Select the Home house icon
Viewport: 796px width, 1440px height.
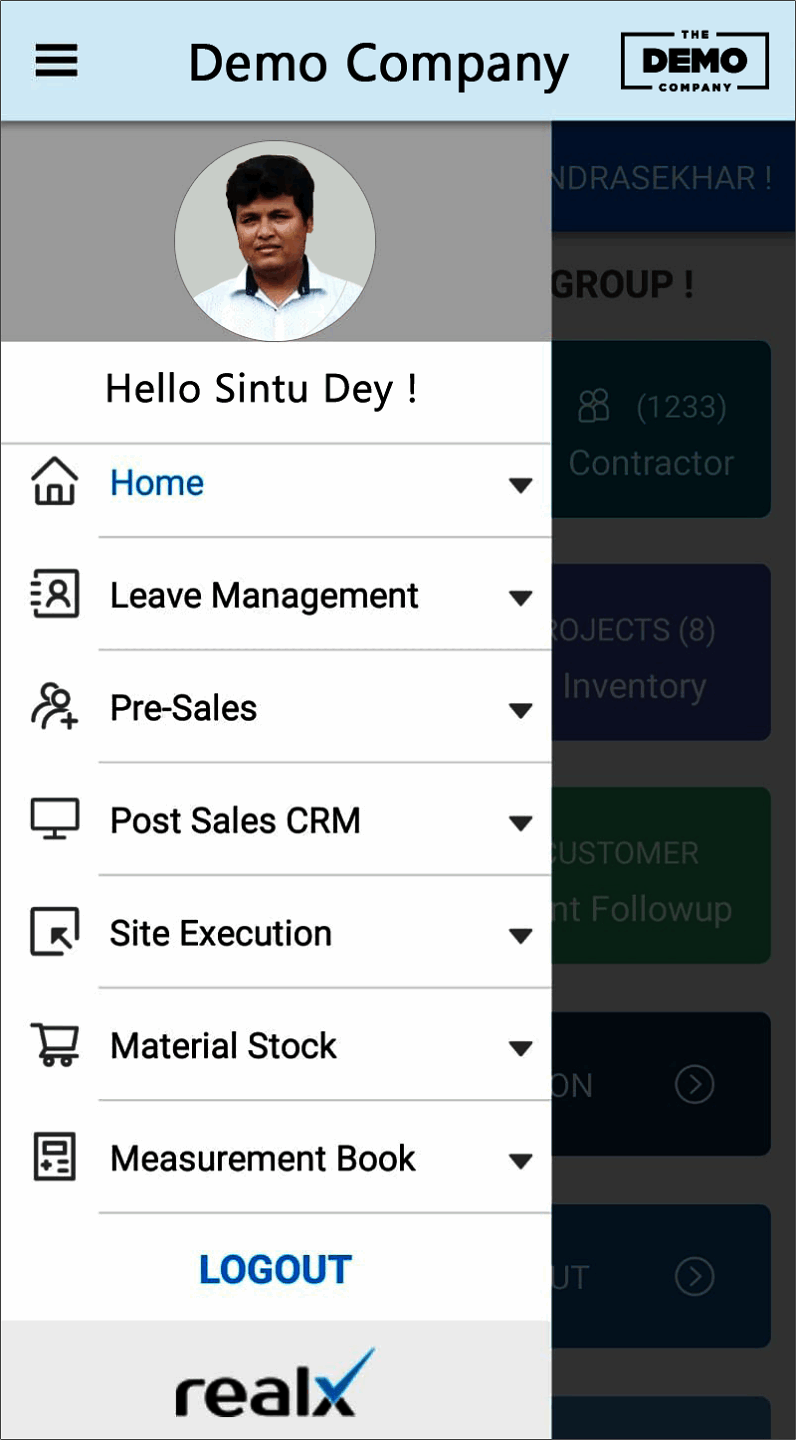55,483
